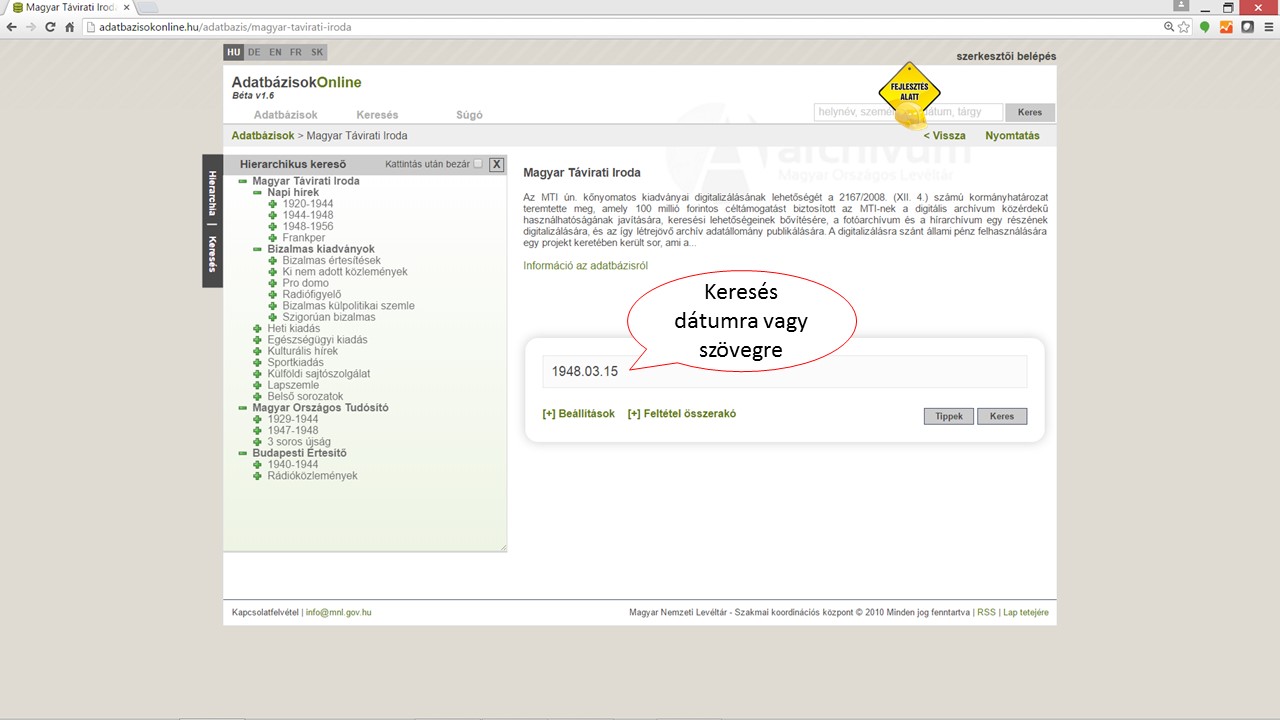This screenshot has width=1280, height=720.
Task: Select Rádióközlemények tree item
Action: pos(312,476)
